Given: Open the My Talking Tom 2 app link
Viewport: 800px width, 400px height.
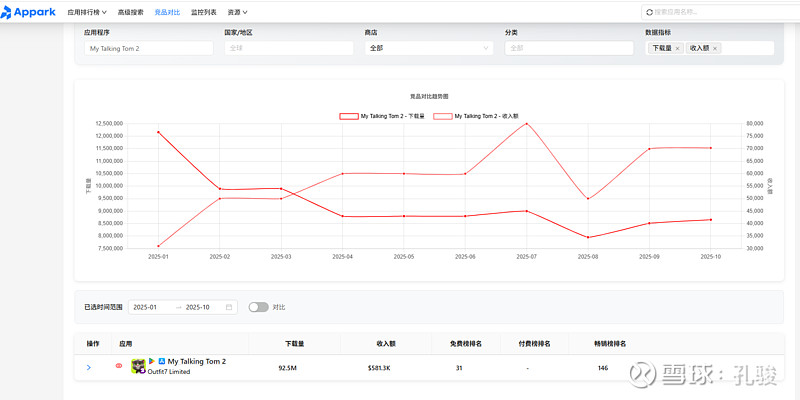Looking at the screenshot, I should [197, 361].
